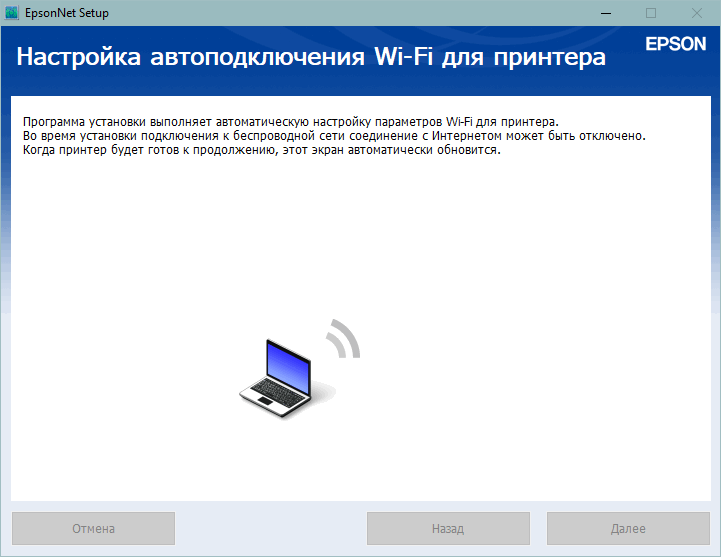Maximize the EpsonNet Setup window
Image resolution: width=721 pixels, height=557 pixels.
651,13
